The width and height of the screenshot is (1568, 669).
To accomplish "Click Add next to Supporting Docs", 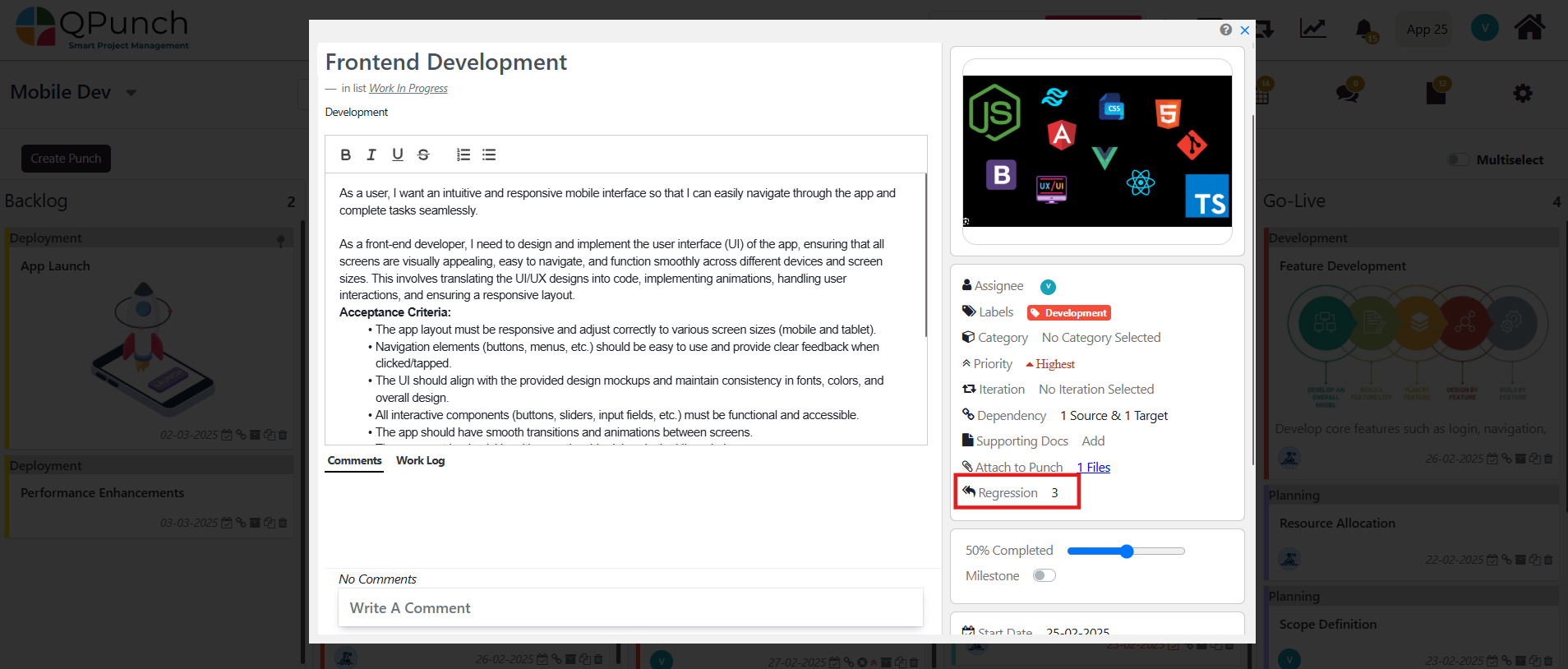I will [1093, 441].
